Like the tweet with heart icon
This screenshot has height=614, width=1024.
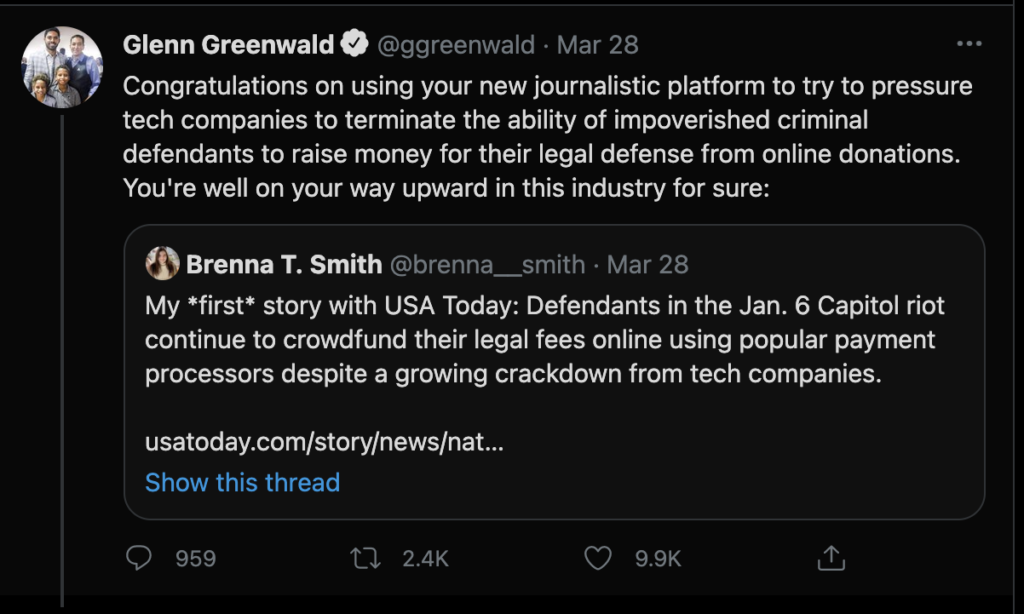[x=597, y=558]
